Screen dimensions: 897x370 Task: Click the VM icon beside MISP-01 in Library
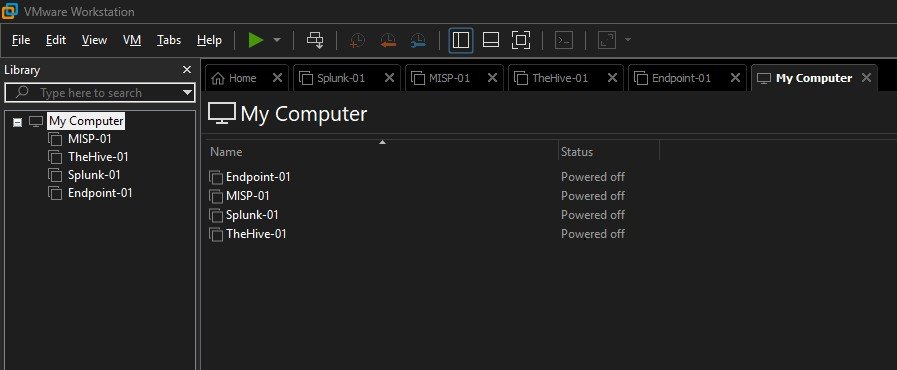[x=55, y=140]
